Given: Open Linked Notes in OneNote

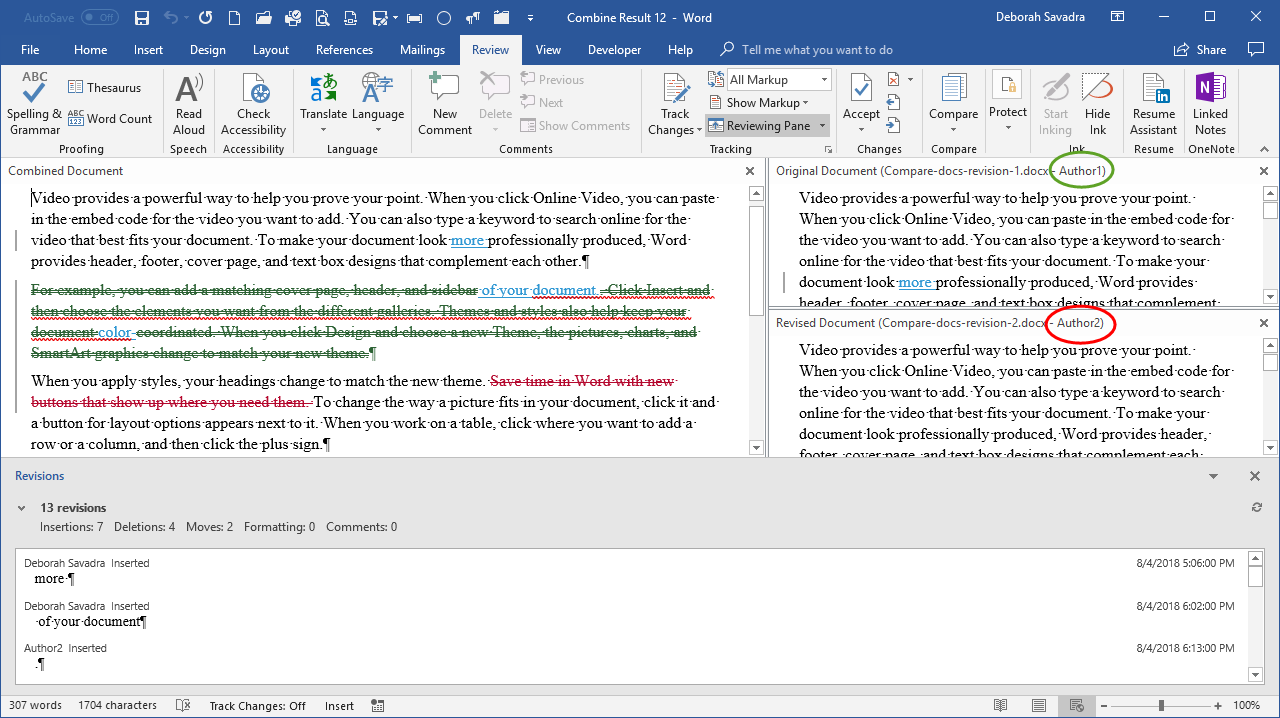Looking at the screenshot, I should (1210, 104).
